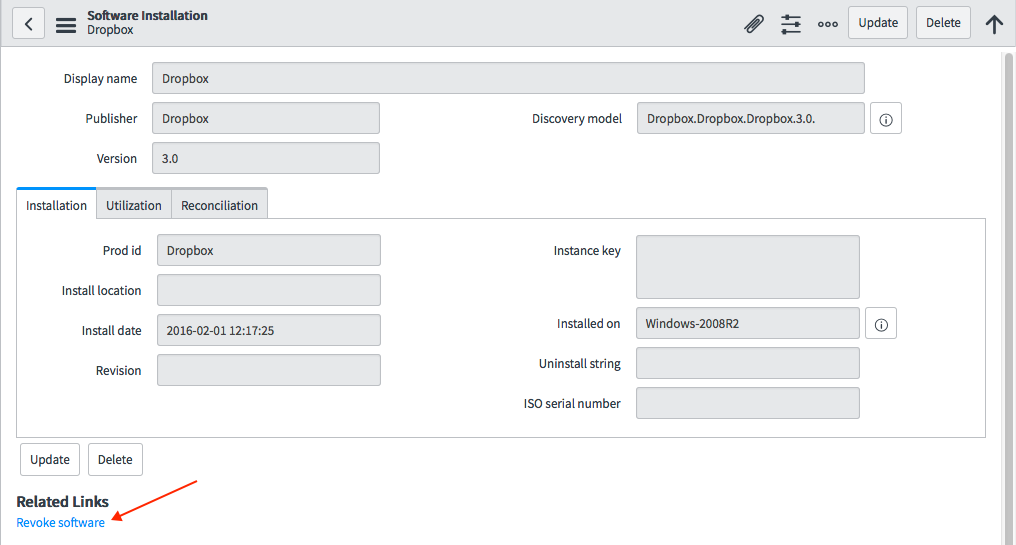Click Delete button in header

[x=943, y=23]
